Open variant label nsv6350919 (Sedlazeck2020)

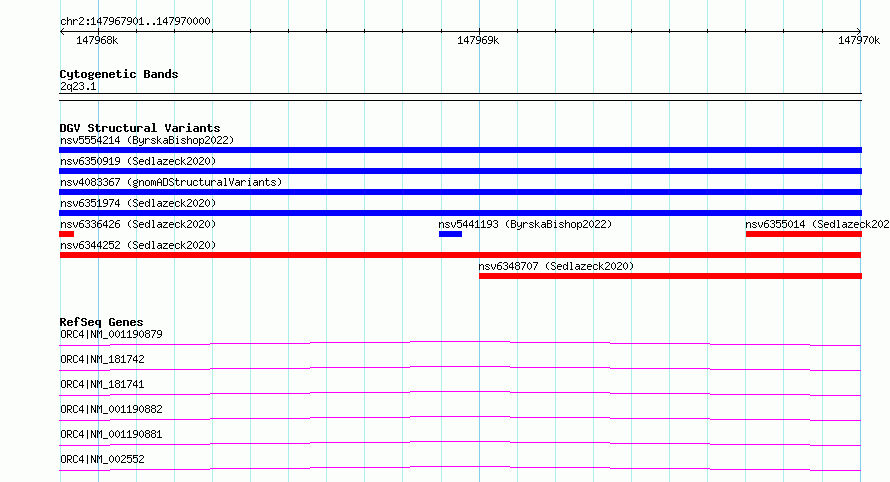coord(138,161)
